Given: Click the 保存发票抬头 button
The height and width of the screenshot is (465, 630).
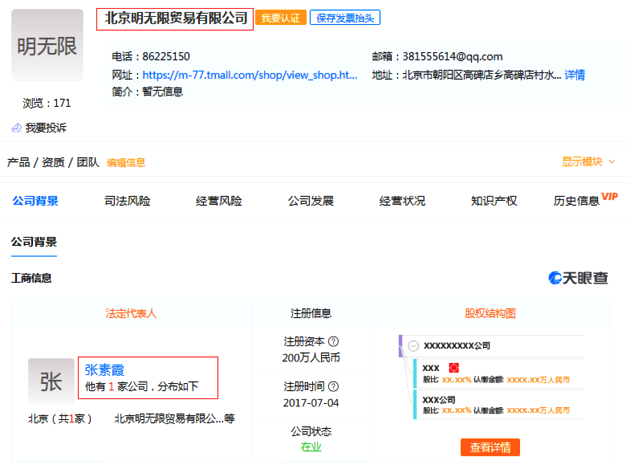Looking at the screenshot, I should [x=345, y=18].
